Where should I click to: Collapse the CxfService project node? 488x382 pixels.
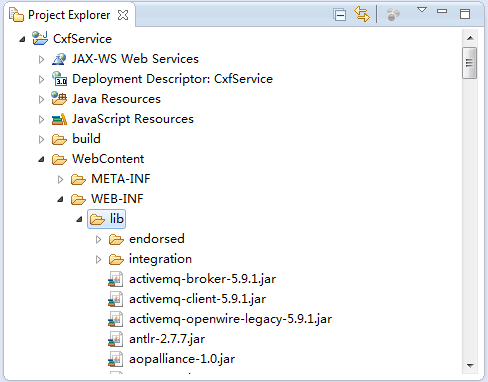[x=22, y=39]
